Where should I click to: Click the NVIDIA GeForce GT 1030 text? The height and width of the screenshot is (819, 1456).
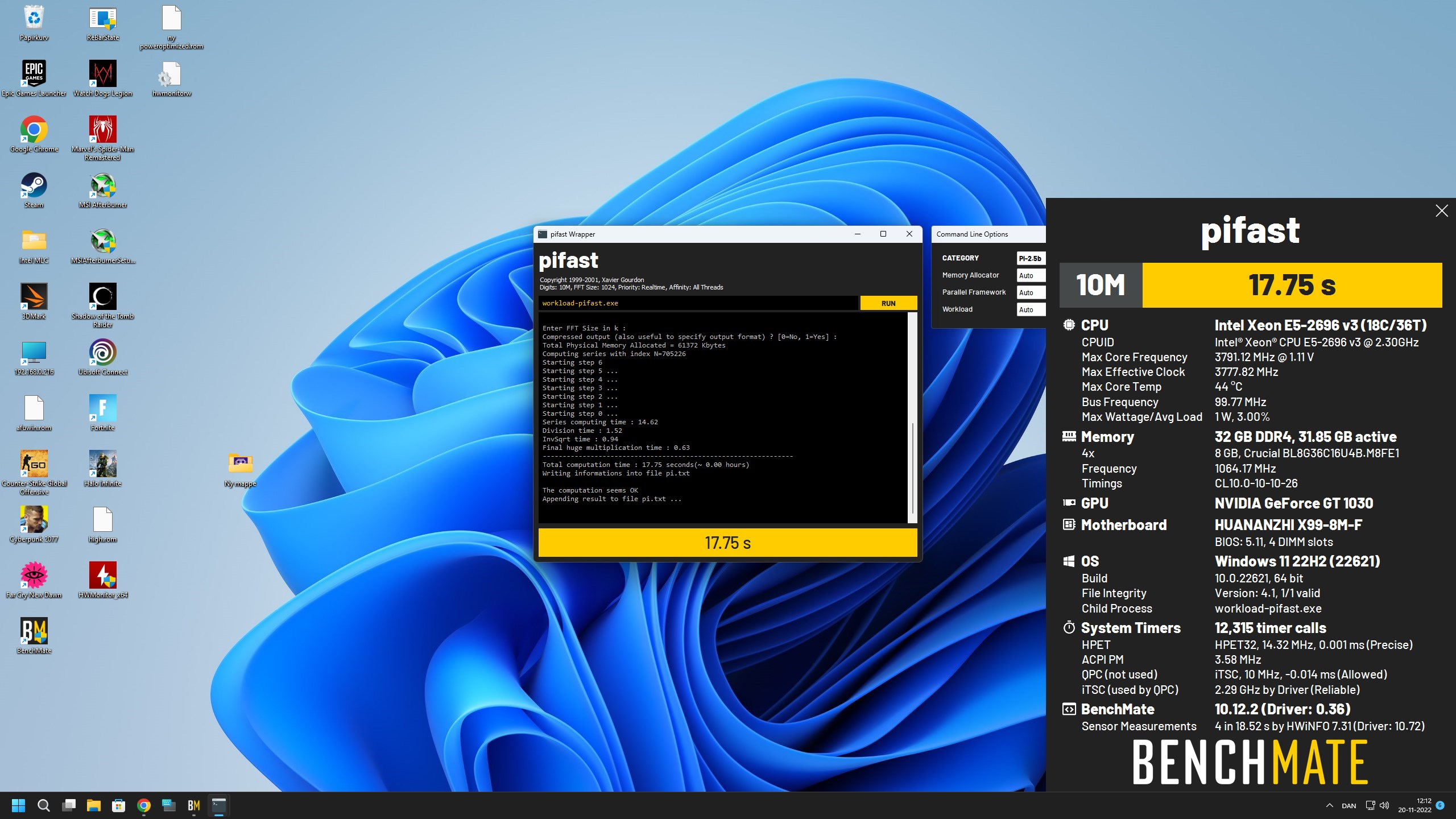click(1294, 503)
